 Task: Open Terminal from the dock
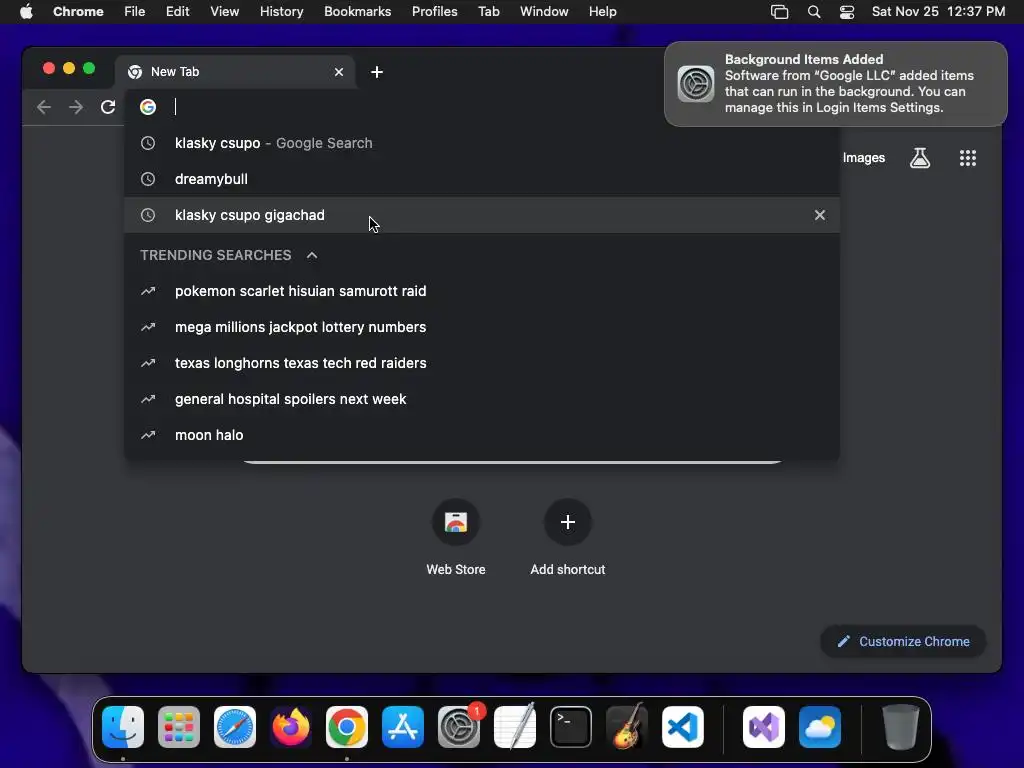pyautogui.click(x=571, y=727)
